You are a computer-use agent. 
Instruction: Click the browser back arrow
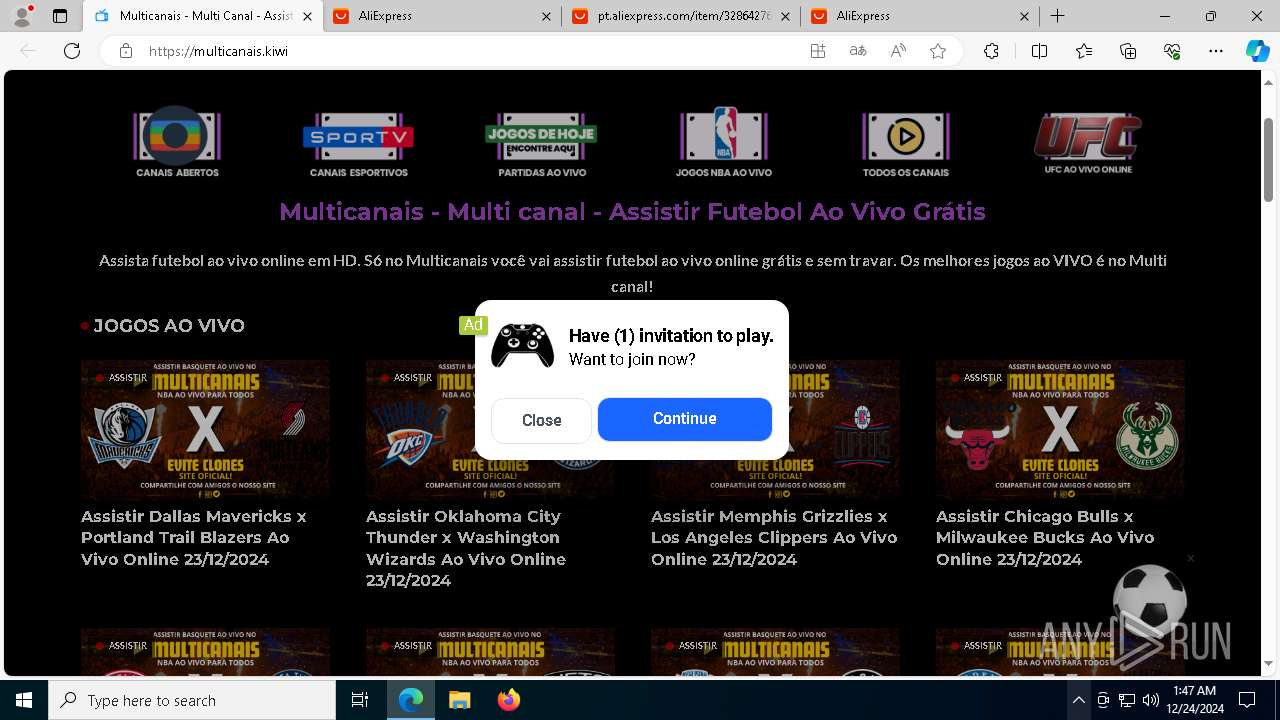pyautogui.click(x=28, y=51)
